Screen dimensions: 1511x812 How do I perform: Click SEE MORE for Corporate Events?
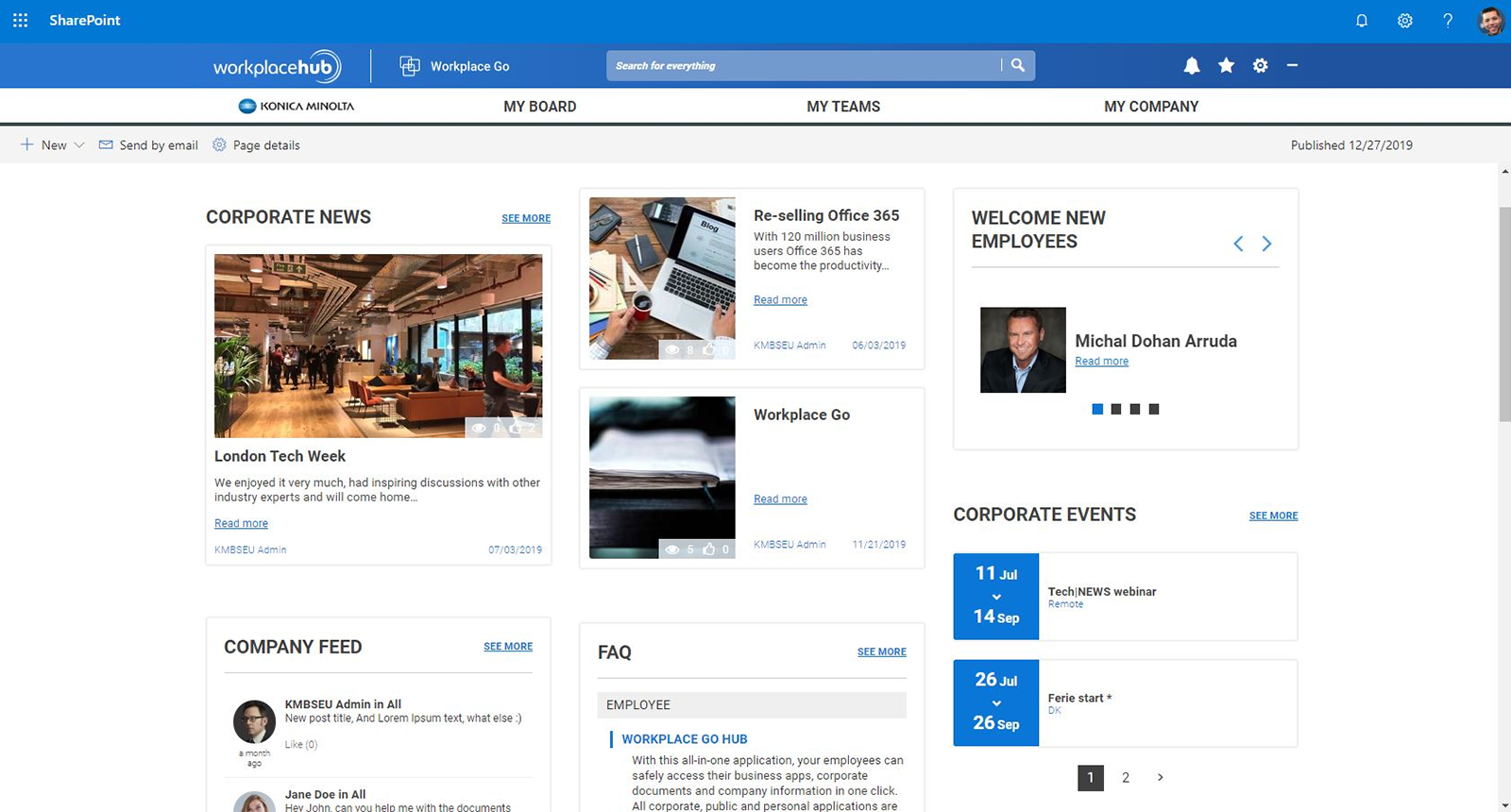point(1273,516)
